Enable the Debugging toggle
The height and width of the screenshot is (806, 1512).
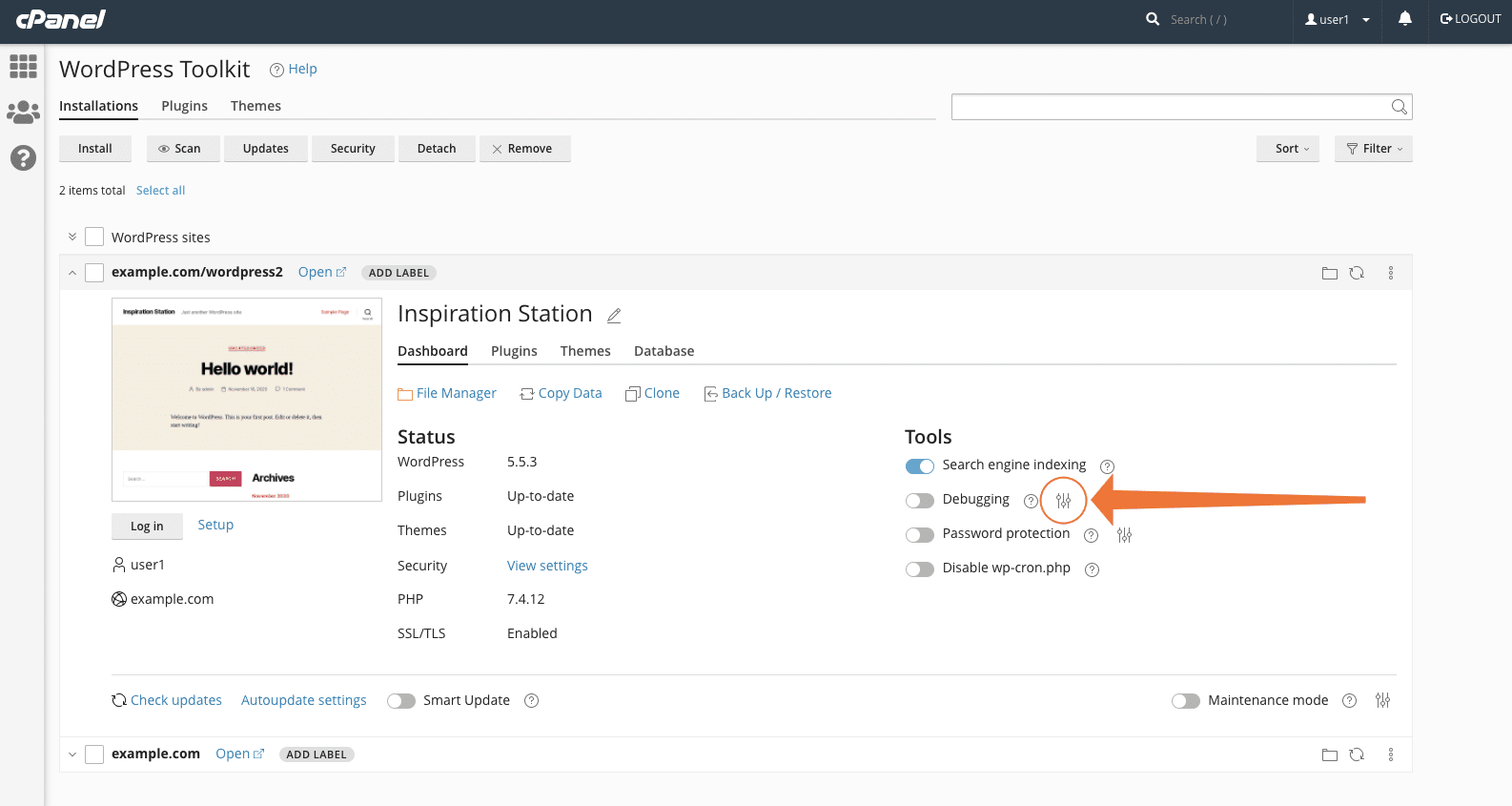tap(919, 501)
